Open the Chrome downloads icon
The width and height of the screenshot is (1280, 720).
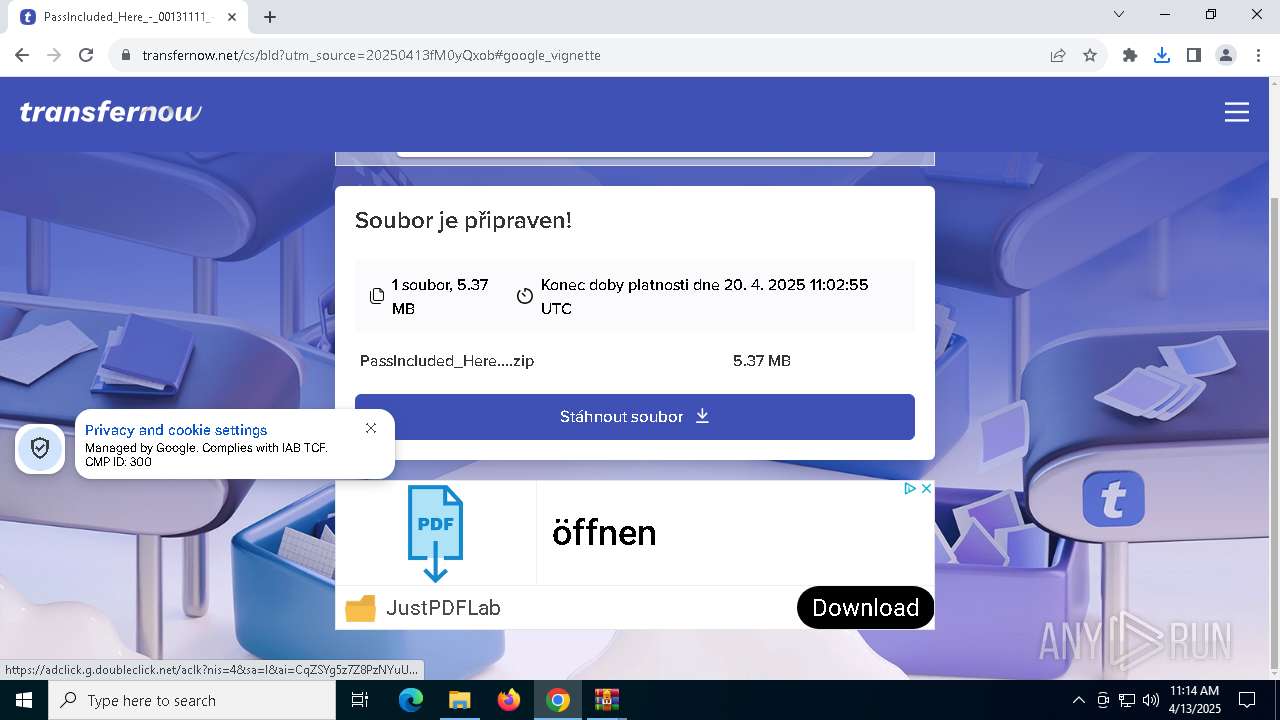[x=1162, y=55]
